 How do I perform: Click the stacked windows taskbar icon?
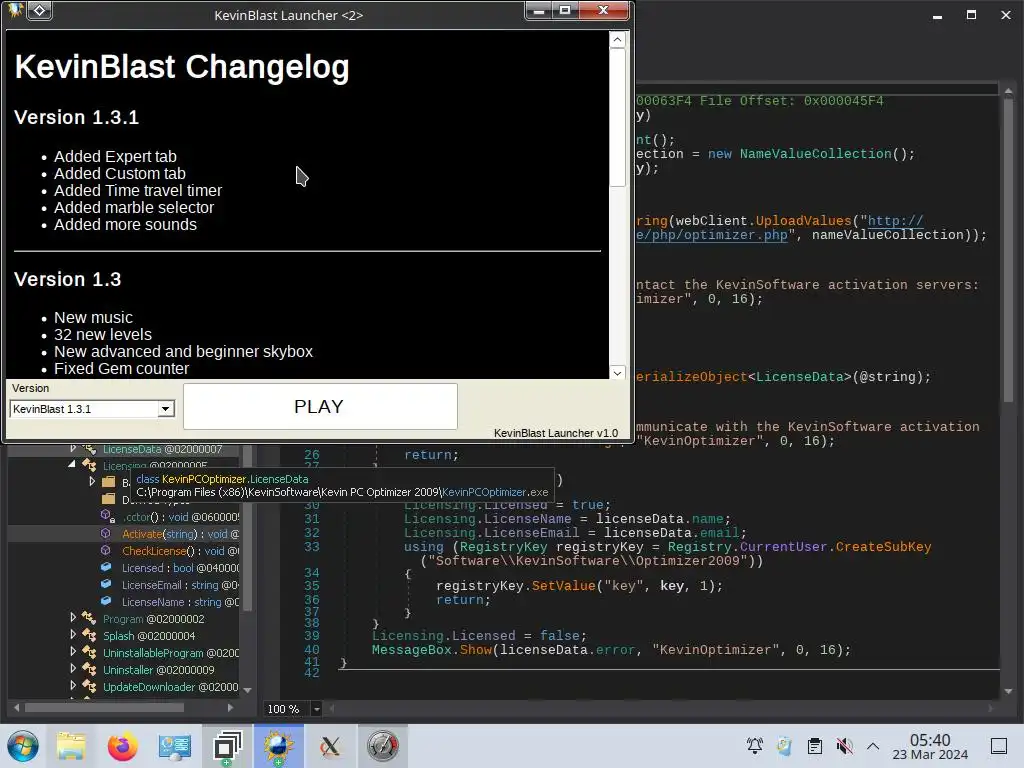[227, 746]
